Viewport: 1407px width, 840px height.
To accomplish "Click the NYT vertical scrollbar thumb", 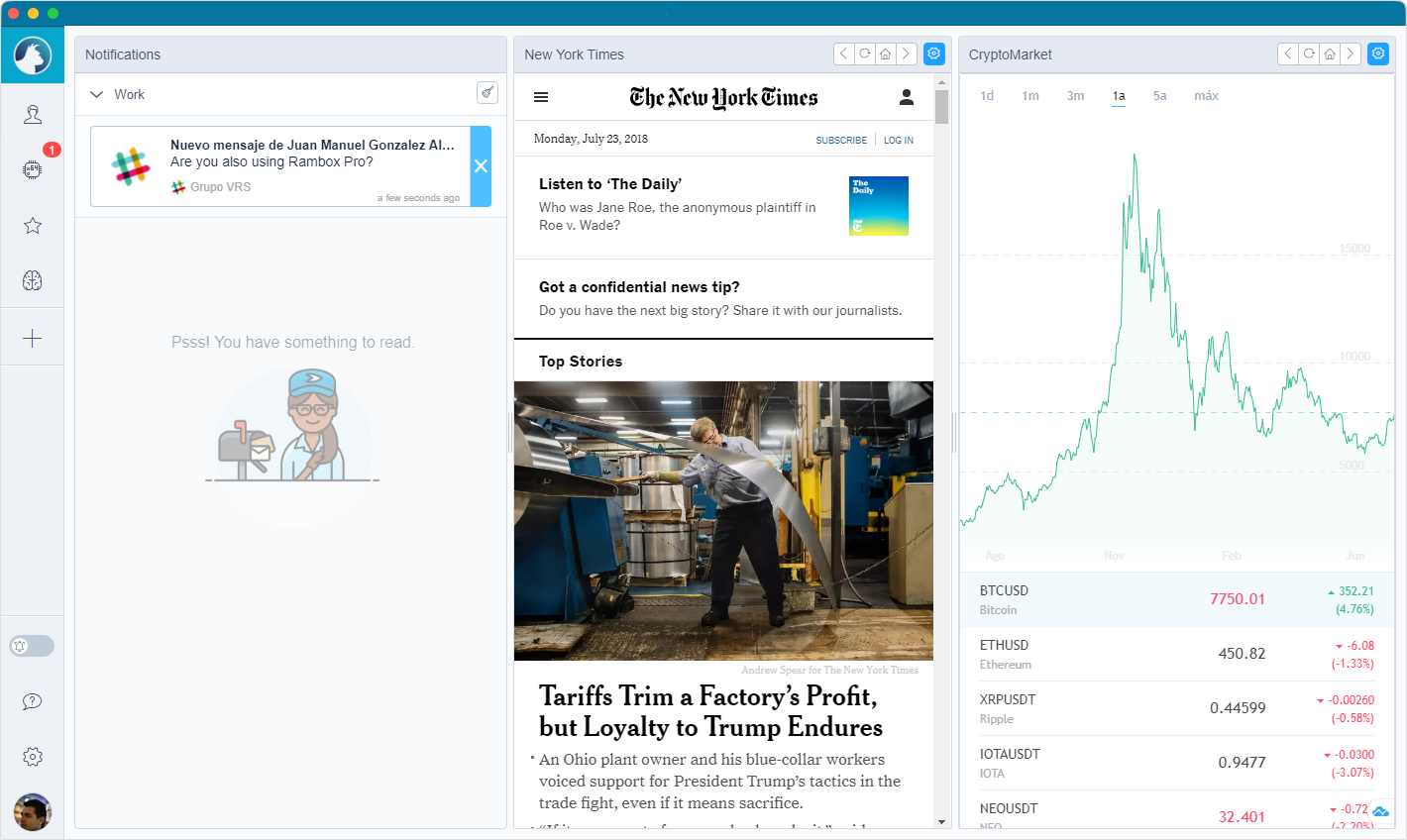I will tap(941, 106).
